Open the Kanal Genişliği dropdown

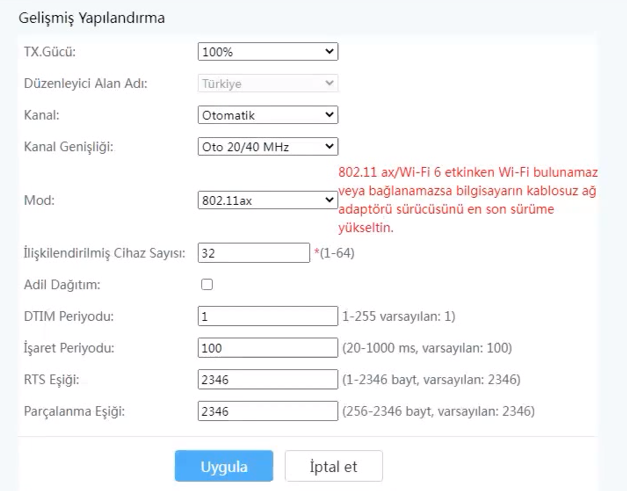click(268, 147)
